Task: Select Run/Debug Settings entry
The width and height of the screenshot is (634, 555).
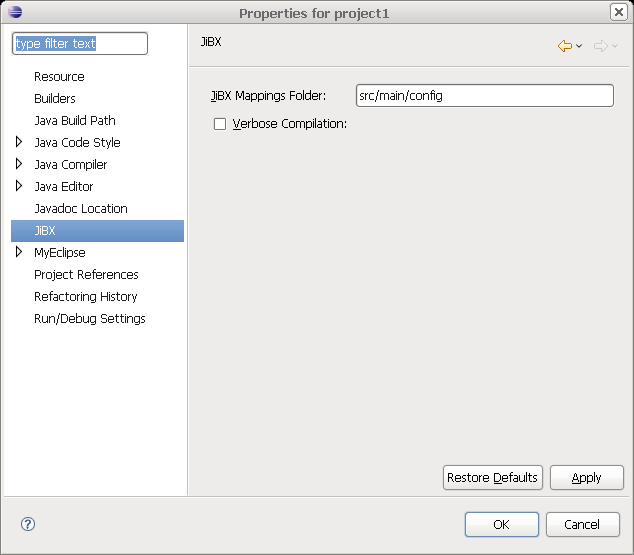Action: pyautogui.click(x=89, y=319)
